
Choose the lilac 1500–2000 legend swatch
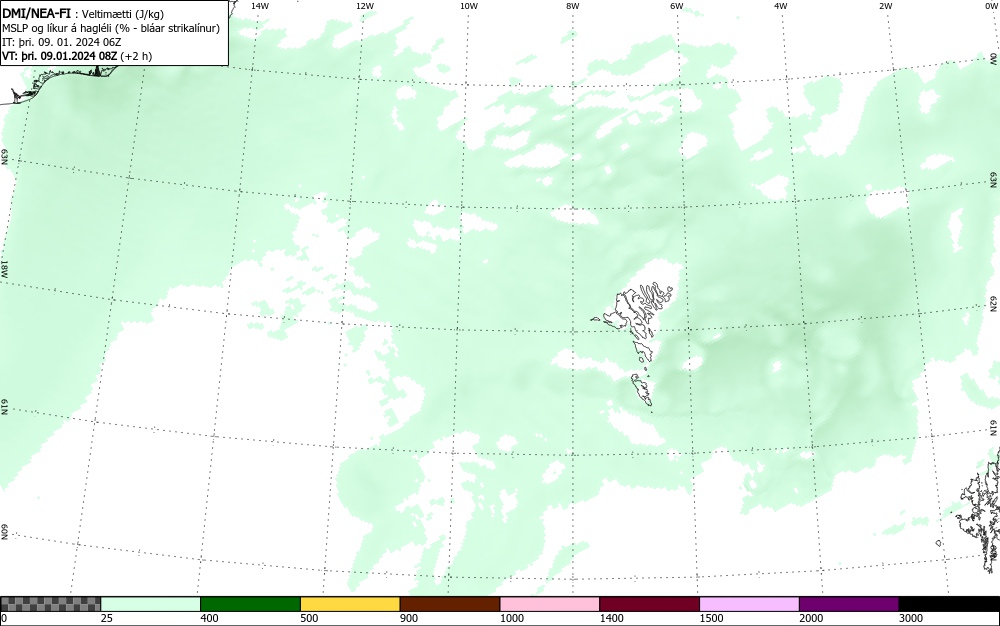click(749, 604)
